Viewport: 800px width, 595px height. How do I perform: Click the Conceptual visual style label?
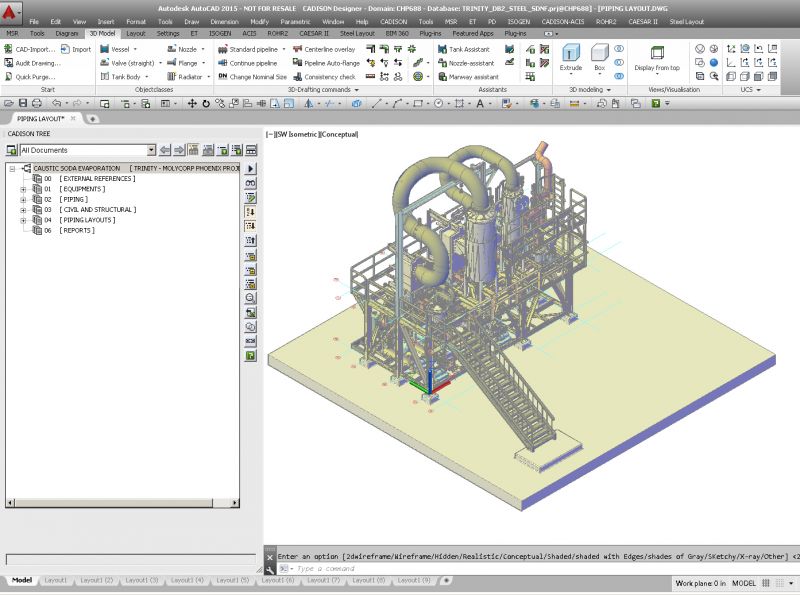[339, 135]
